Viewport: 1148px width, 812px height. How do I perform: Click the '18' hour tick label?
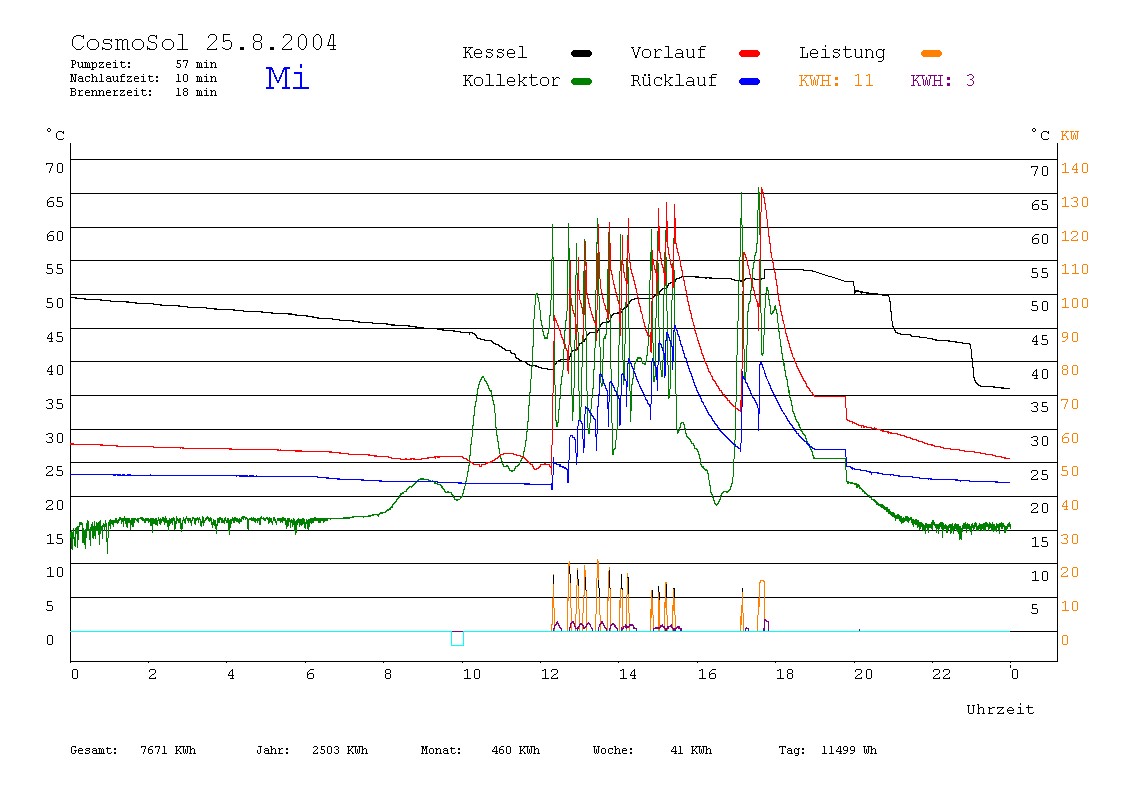(x=785, y=674)
